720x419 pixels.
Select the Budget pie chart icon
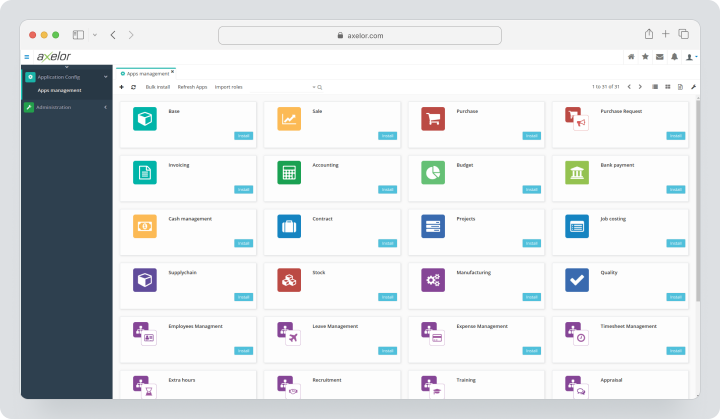click(433, 172)
